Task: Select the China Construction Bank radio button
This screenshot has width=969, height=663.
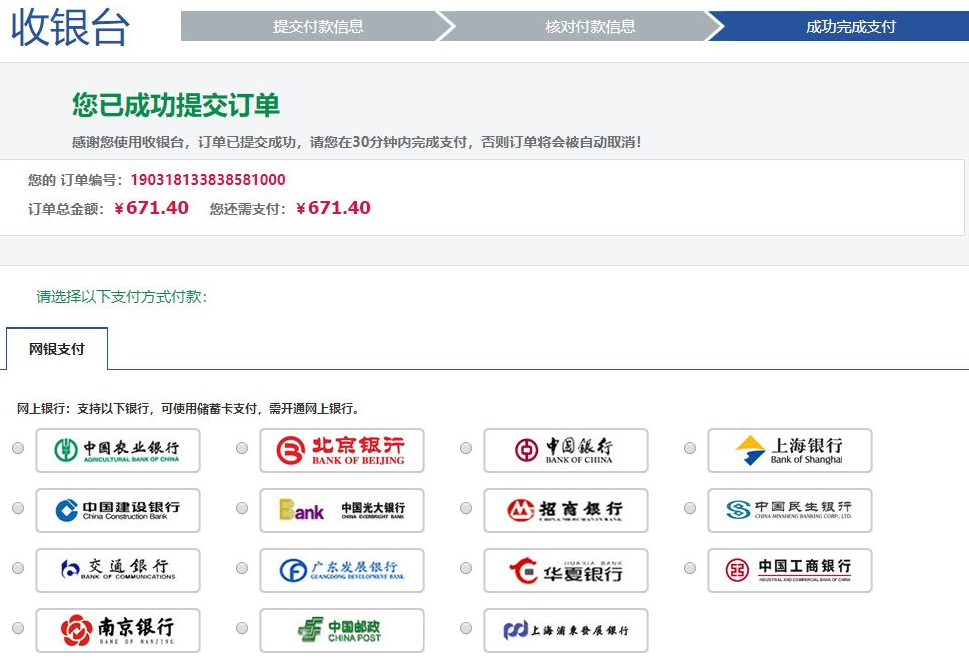Action: 18,508
